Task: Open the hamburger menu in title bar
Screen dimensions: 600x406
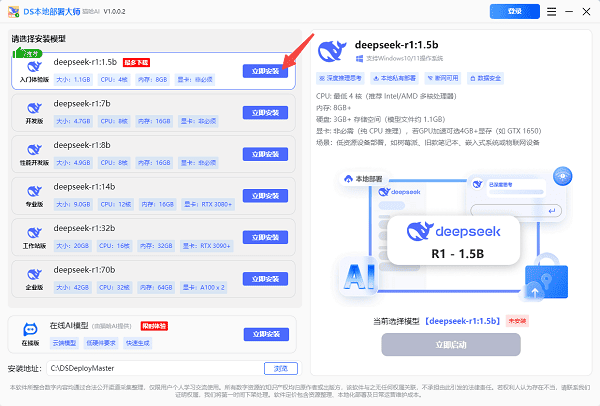Action: point(552,12)
